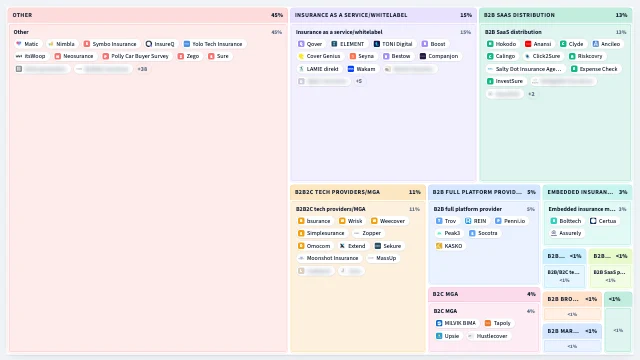Select the Neosurance chip
640x360 pixels.
point(74,56)
